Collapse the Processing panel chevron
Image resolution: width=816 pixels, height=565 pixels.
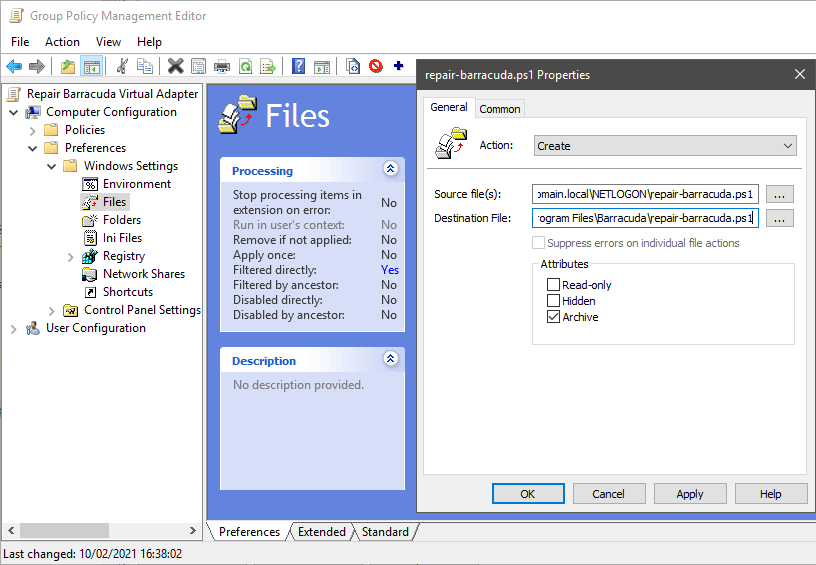tap(390, 169)
